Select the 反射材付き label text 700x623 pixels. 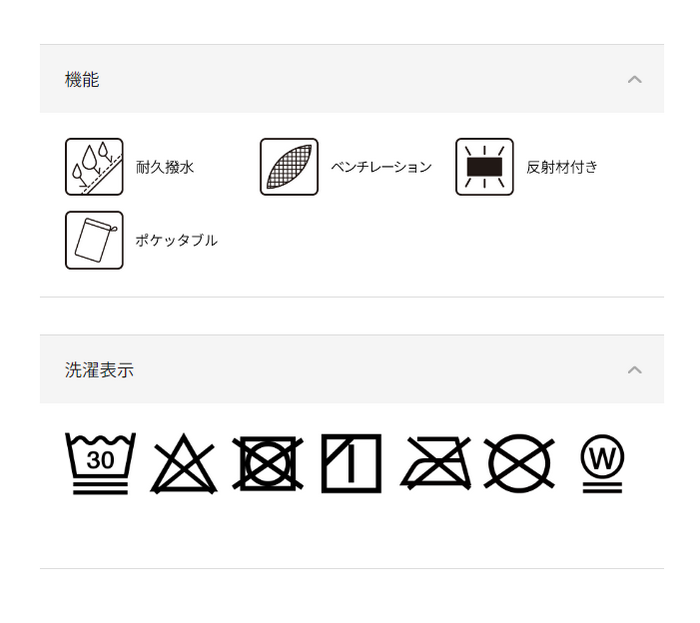click(x=562, y=167)
